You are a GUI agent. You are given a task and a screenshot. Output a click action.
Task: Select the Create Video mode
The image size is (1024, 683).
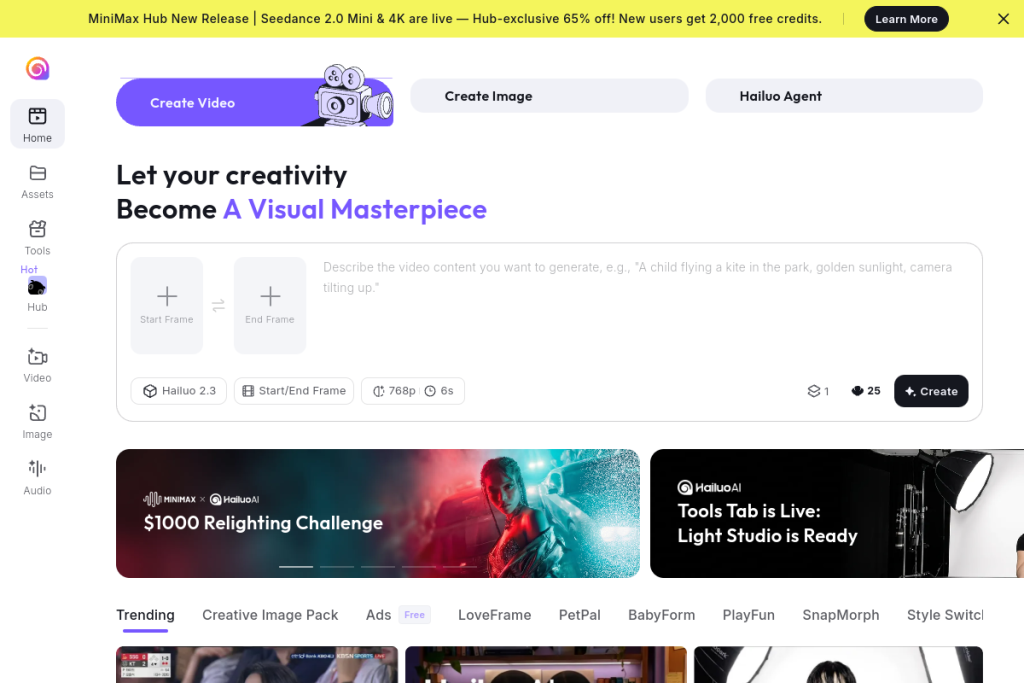coord(255,102)
